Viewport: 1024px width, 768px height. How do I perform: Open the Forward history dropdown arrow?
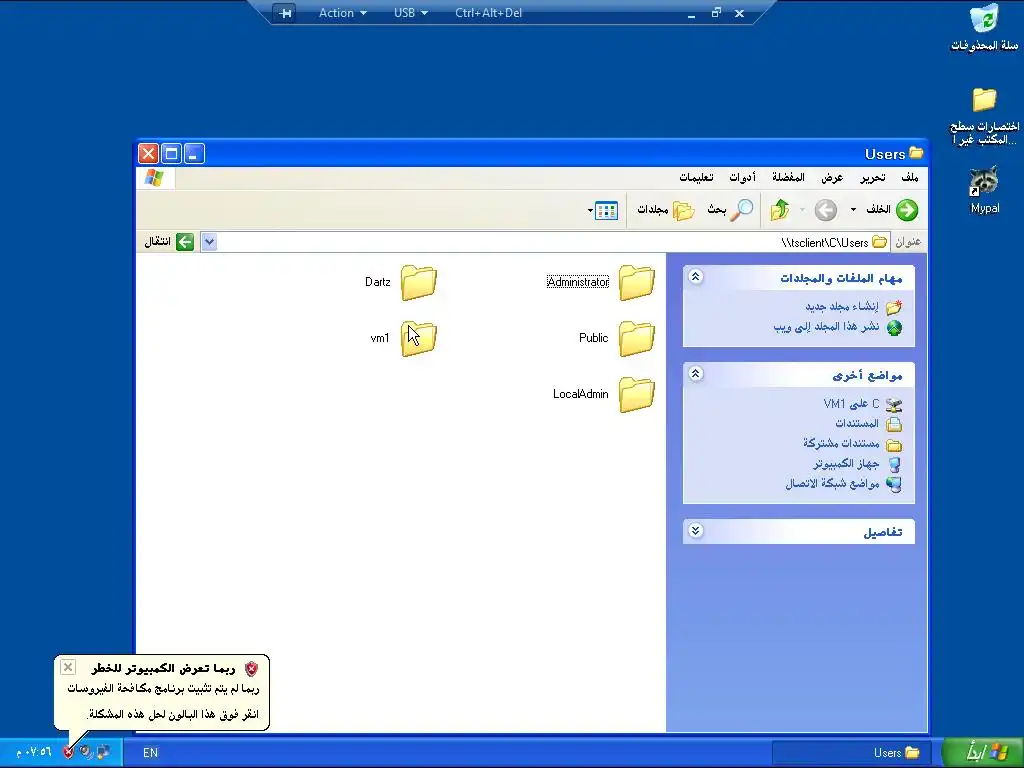click(x=803, y=210)
